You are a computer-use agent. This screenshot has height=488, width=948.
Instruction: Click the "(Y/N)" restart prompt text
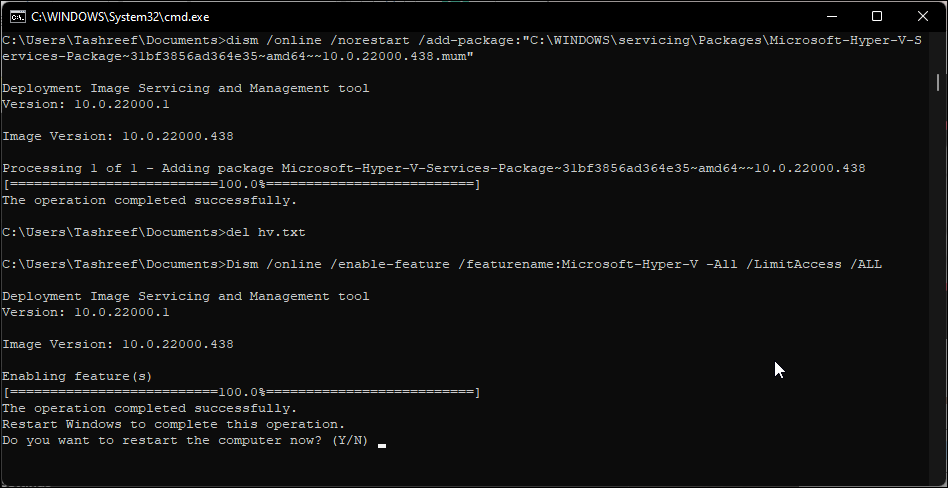[347, 441]
